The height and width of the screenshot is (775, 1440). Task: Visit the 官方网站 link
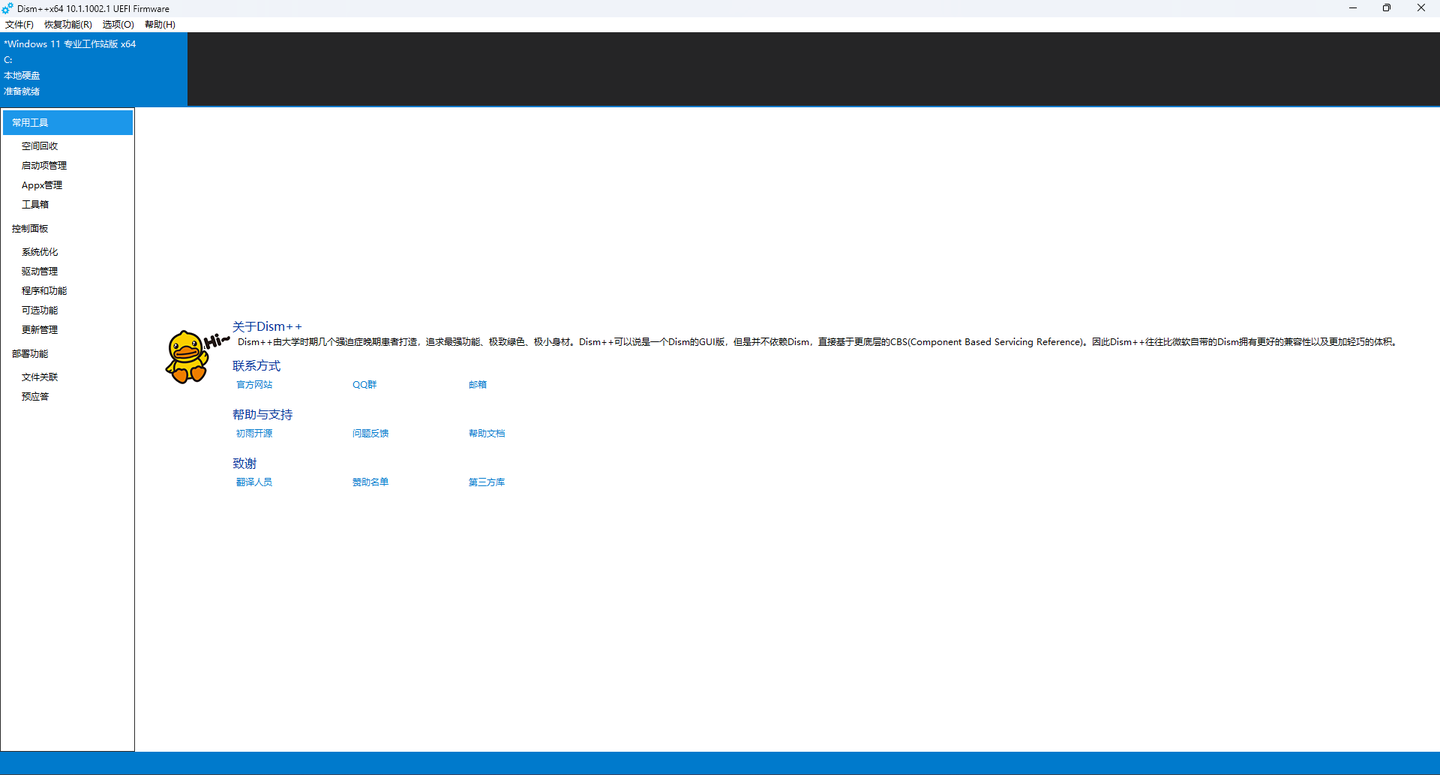point(254,385)
